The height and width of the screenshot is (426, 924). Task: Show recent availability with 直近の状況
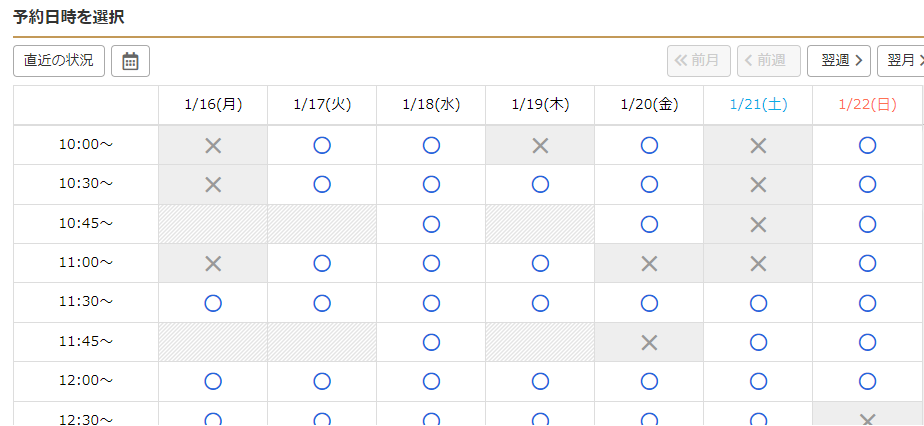pyautogui.click(x=59, y=61)
